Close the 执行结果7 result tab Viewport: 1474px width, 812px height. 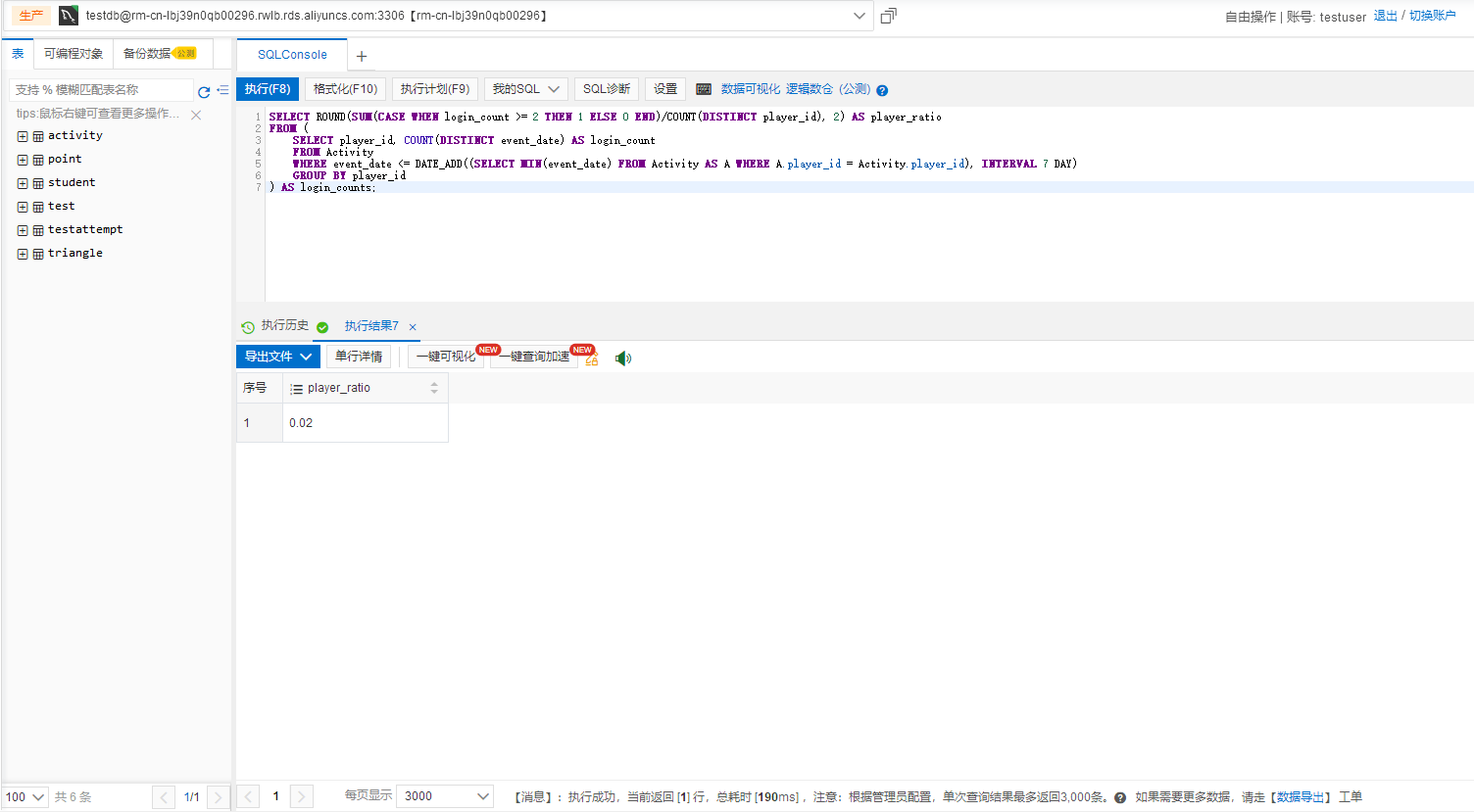pyautogui.click(x=413, y=327)
